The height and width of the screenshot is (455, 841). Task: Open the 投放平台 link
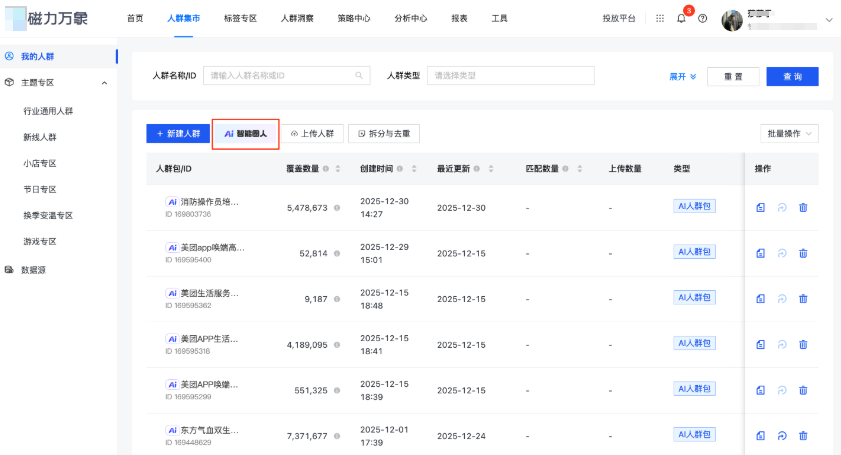tap(619, 18)
